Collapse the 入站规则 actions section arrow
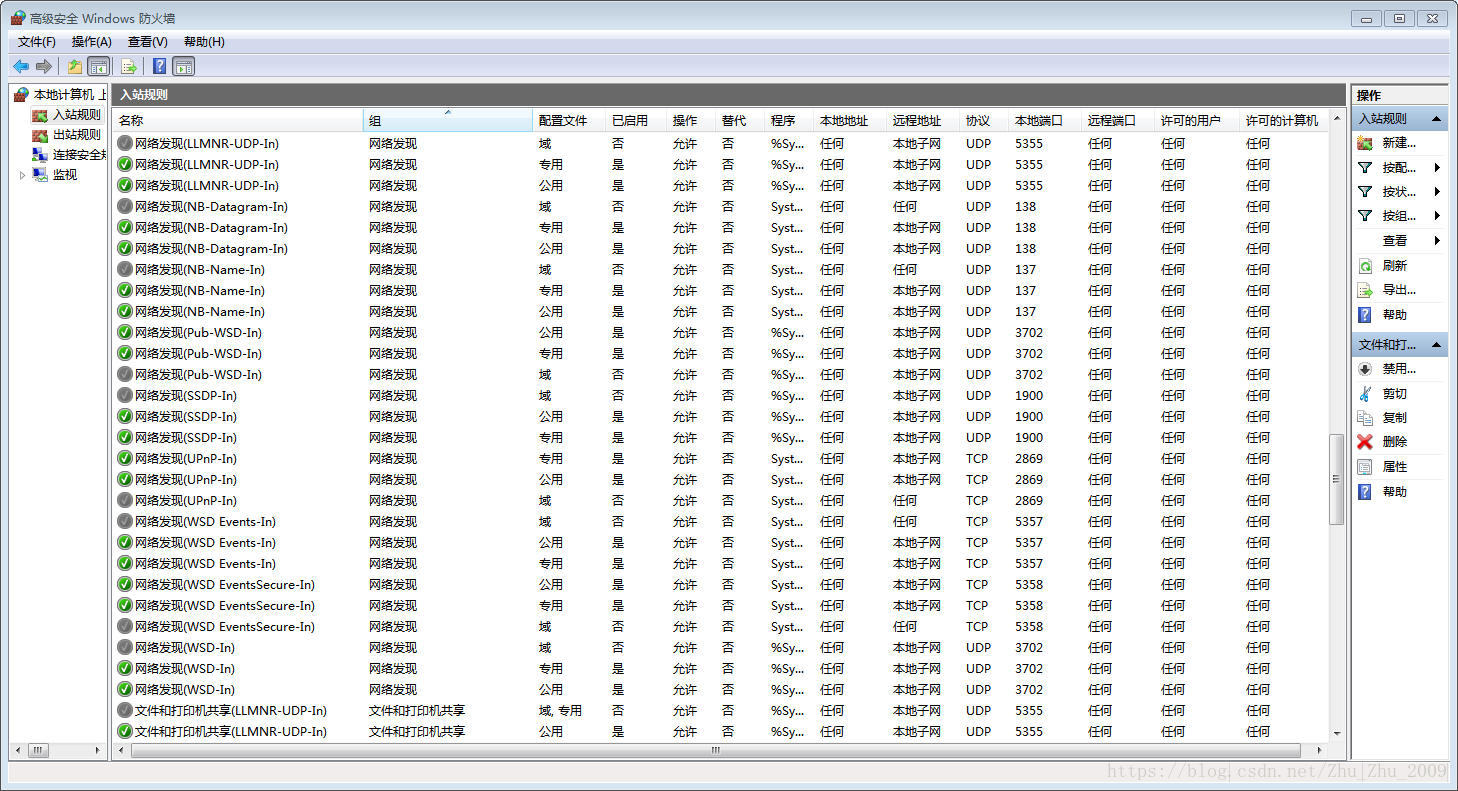Viewport: 1458px width, 791px height. pos(1437,119)
